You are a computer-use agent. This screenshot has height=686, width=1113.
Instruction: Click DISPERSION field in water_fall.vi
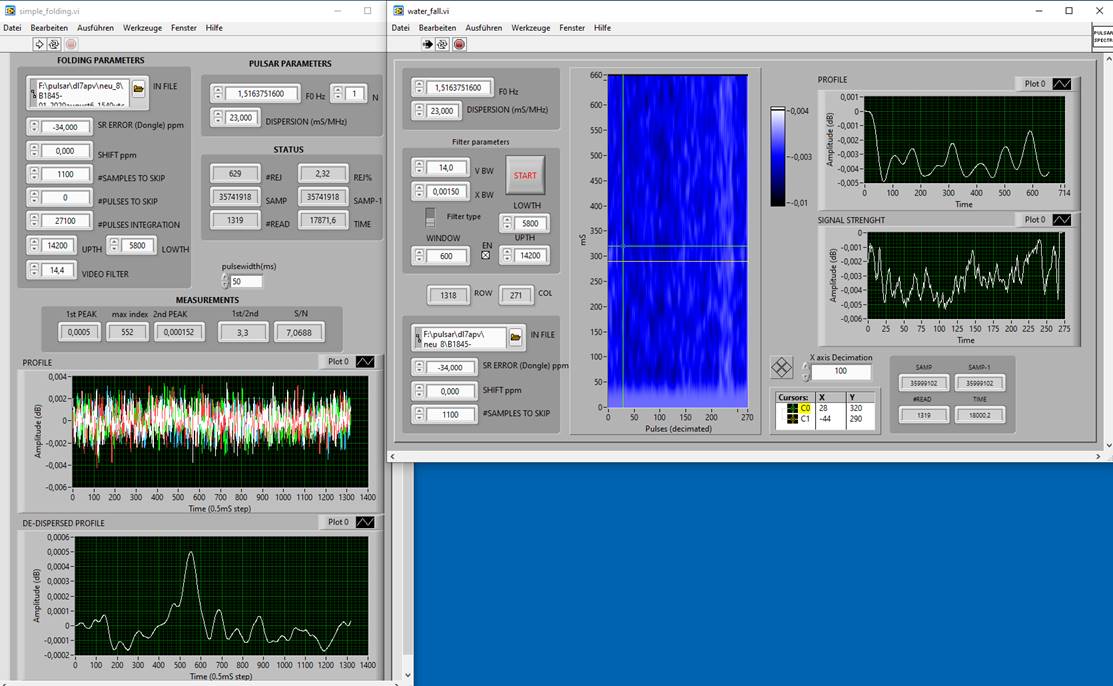(442, 111)
